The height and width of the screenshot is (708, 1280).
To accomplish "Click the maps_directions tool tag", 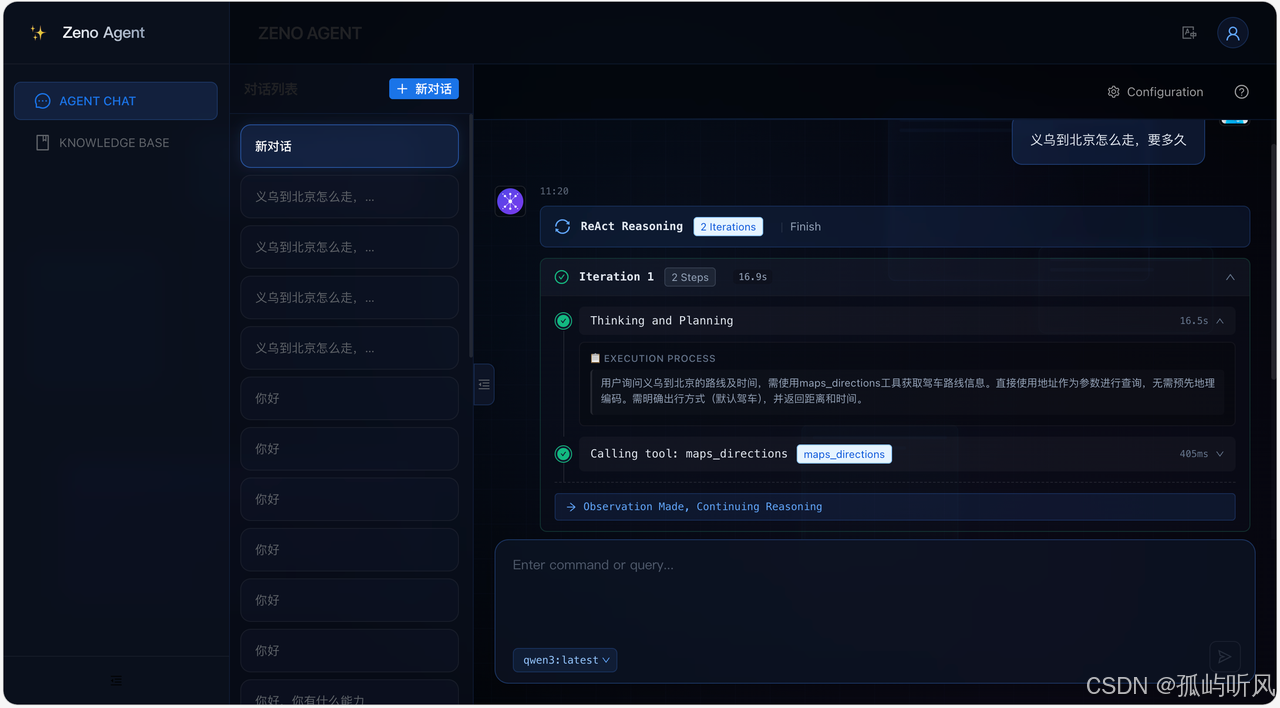I will tap(844, 454).
